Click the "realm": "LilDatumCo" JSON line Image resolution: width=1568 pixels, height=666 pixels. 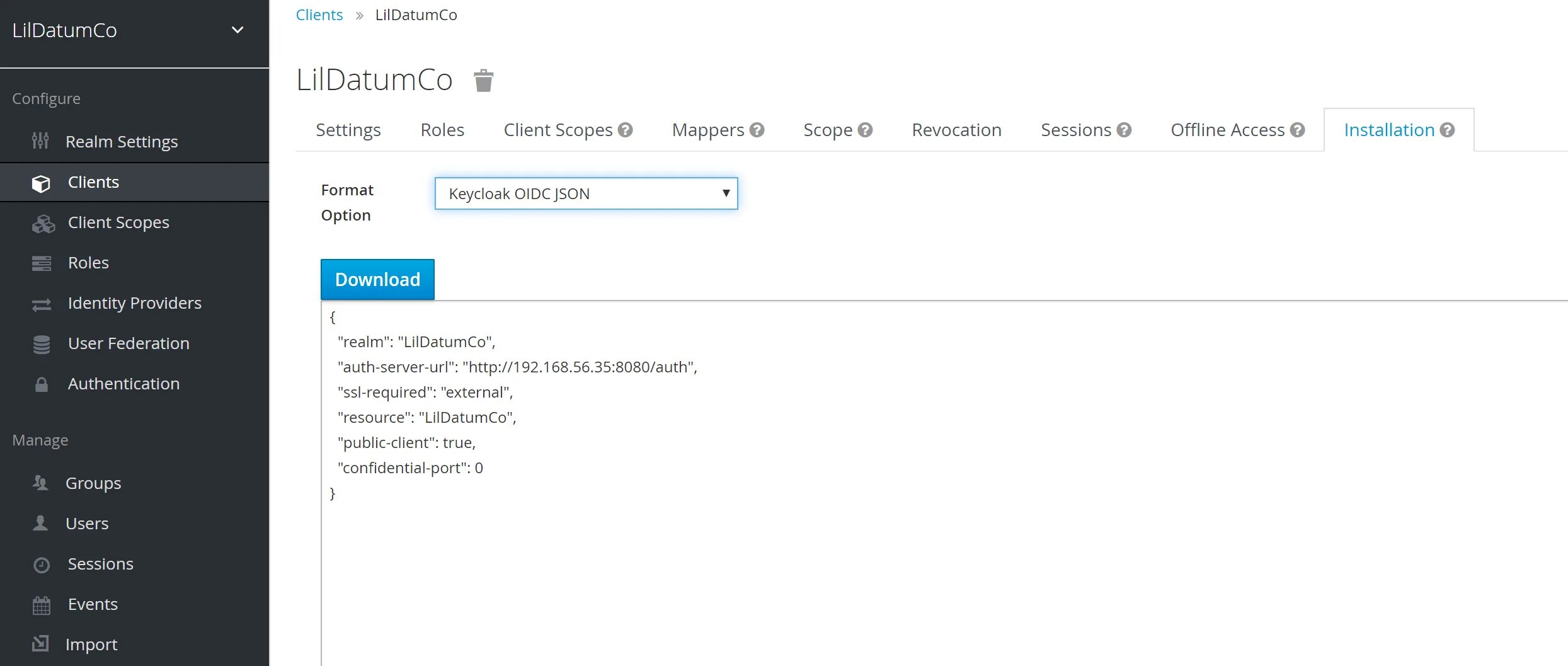tap(416, 342)
